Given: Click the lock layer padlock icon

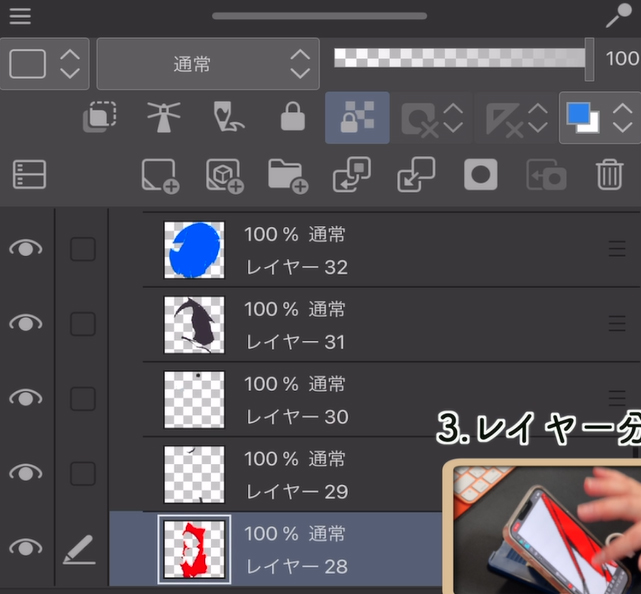Looking at the screenshot, I should tap(292, 118).
